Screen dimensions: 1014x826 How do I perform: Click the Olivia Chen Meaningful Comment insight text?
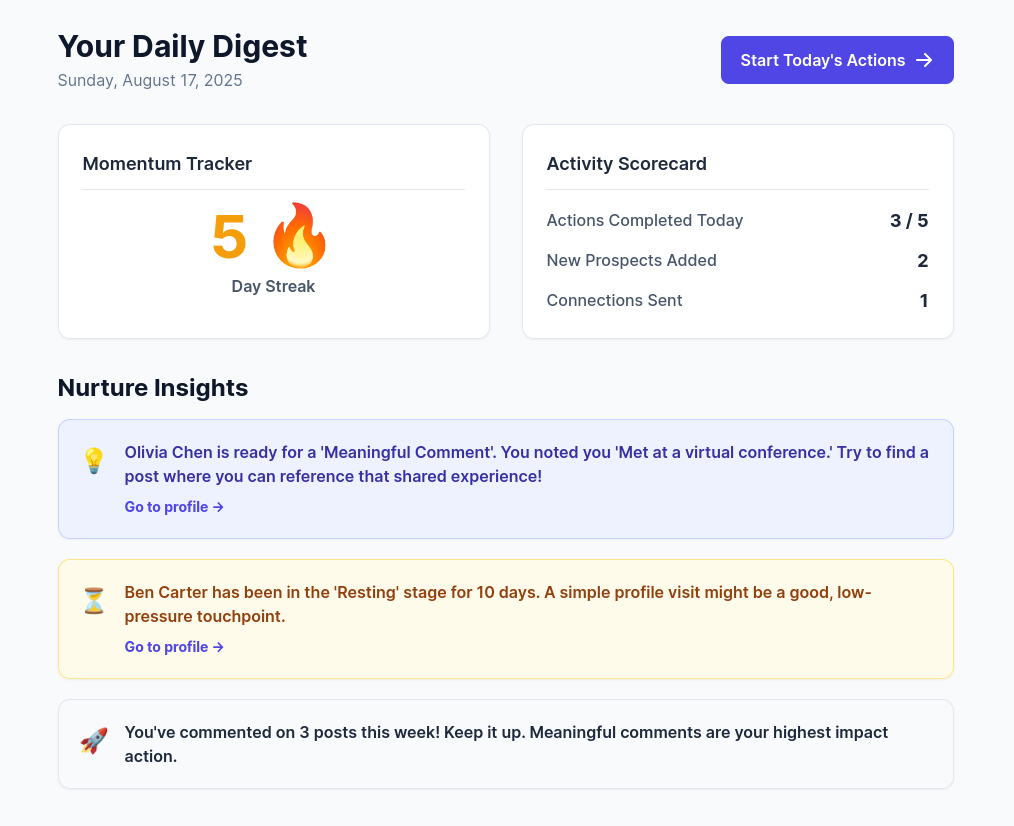pyautogui.click(x=526, y=464)
